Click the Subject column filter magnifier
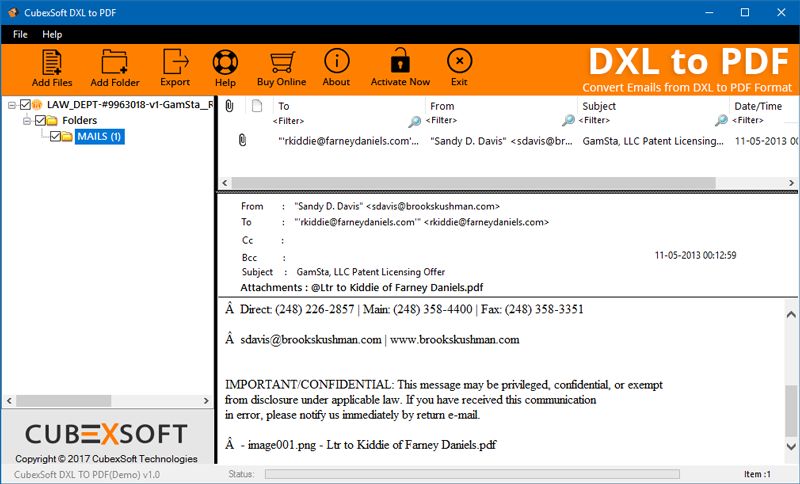800x484 pixels. pos(721,120)
